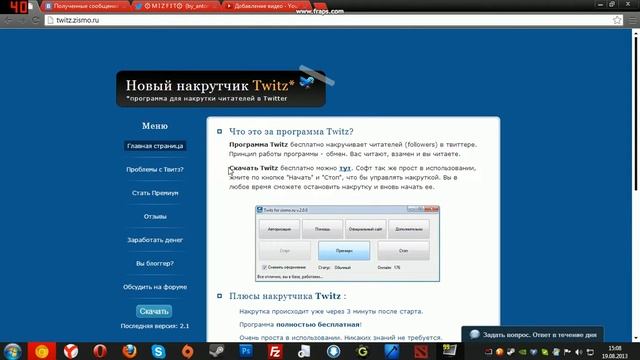Open Обсудить на форуме menu item
The image size is (640, 360).
click(x=155, y=287)
